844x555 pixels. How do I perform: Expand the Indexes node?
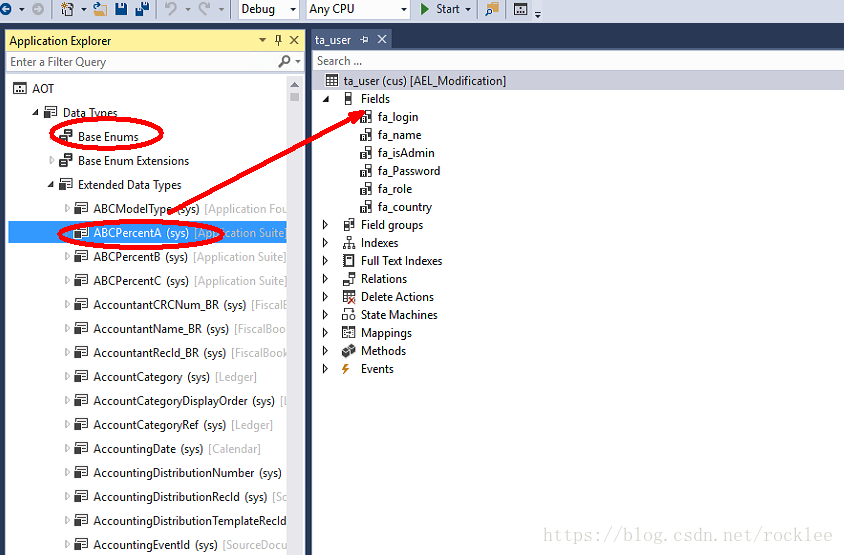click(x=325, y=243)
